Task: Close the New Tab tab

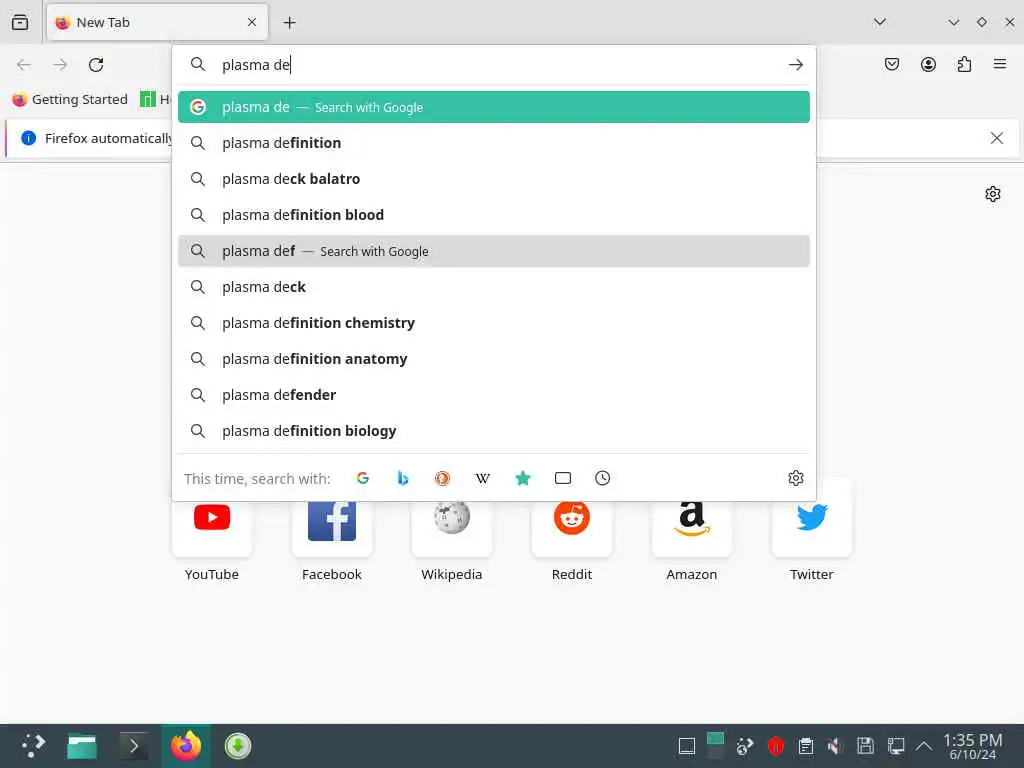Action: (x=252, y=22)
